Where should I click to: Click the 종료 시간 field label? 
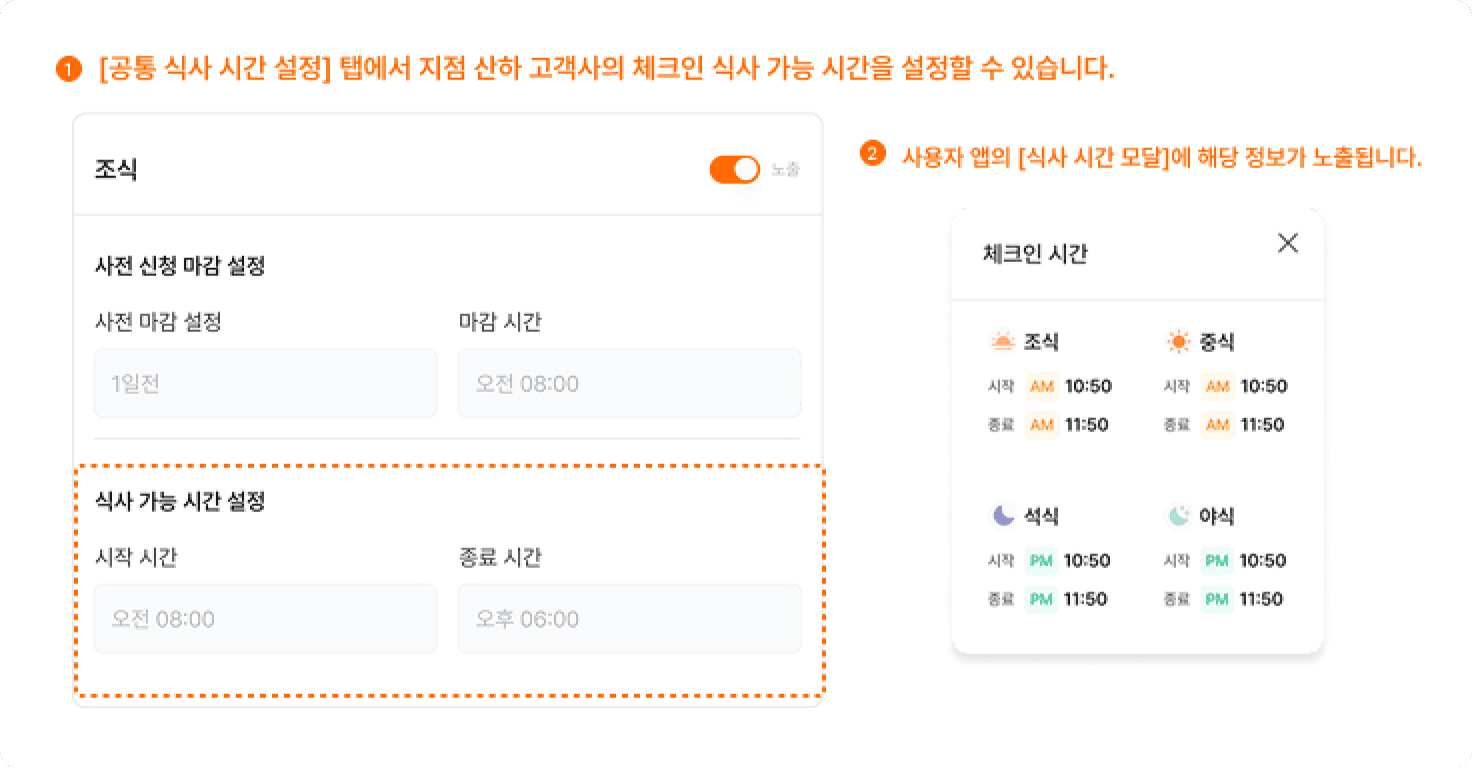point(500,558)
